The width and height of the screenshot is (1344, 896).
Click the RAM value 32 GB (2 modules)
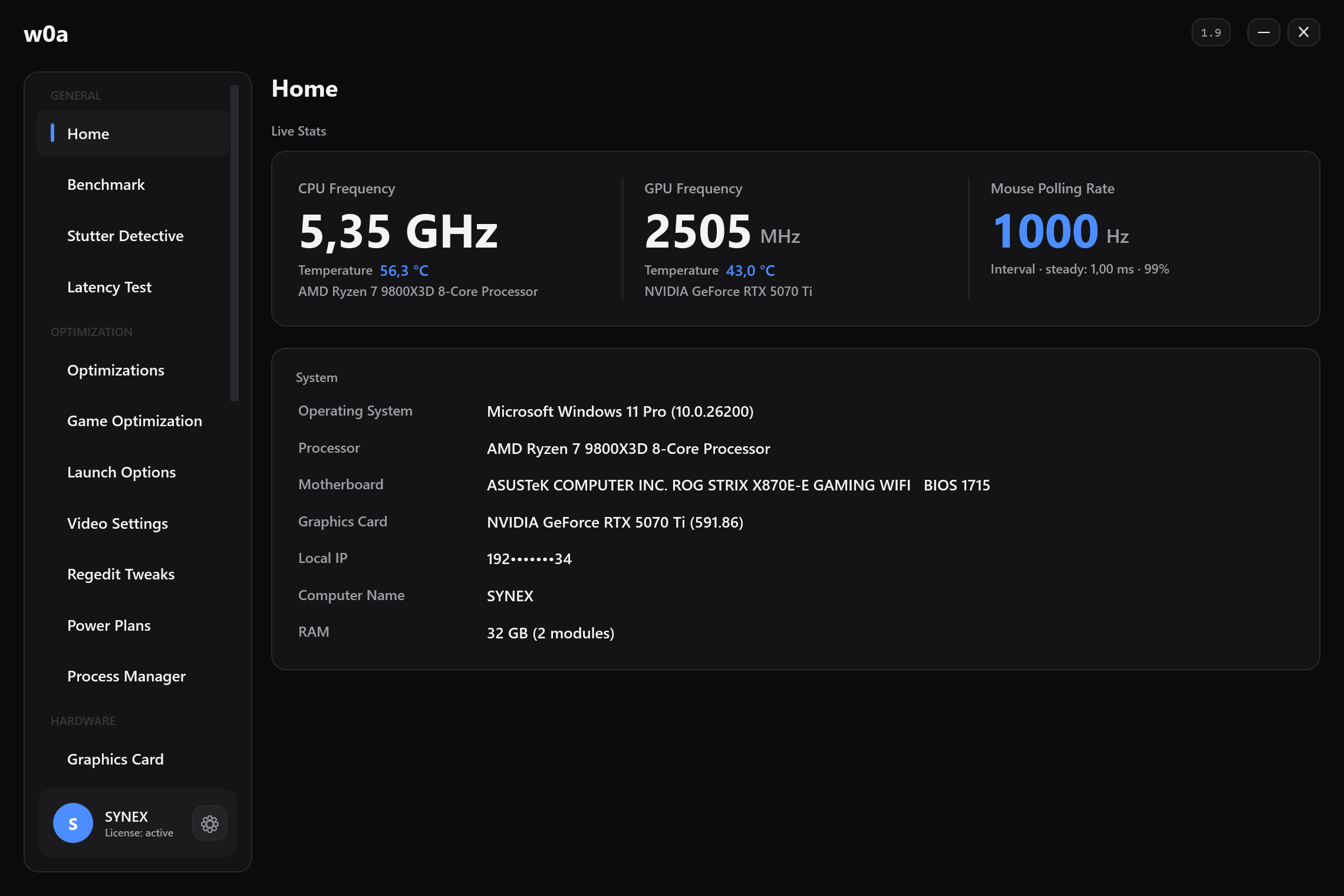tap(551, 633)
